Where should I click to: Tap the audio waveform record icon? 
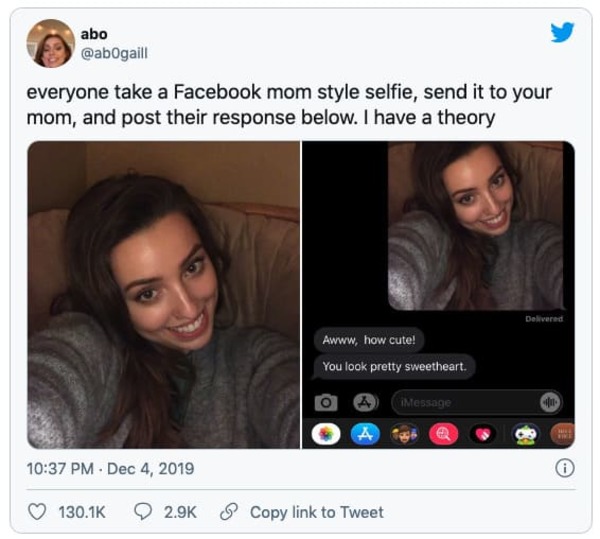coord(550,402)
